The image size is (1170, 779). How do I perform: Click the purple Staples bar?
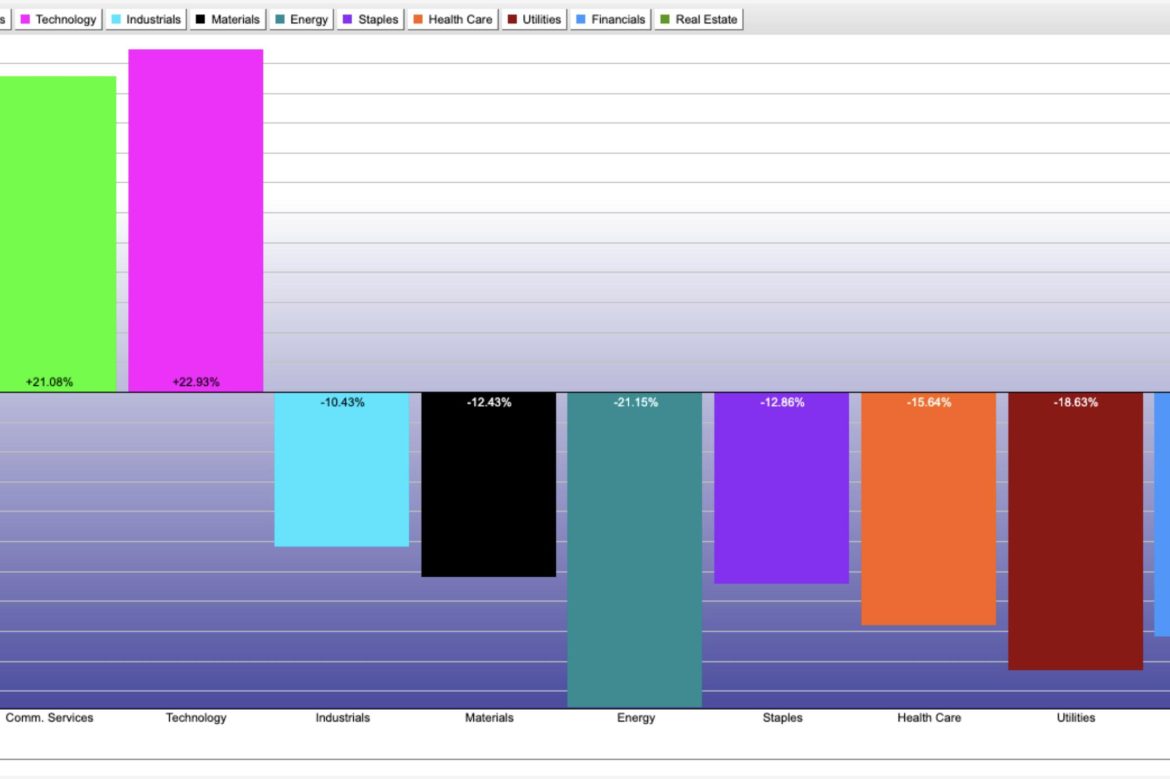pos(781,488)
